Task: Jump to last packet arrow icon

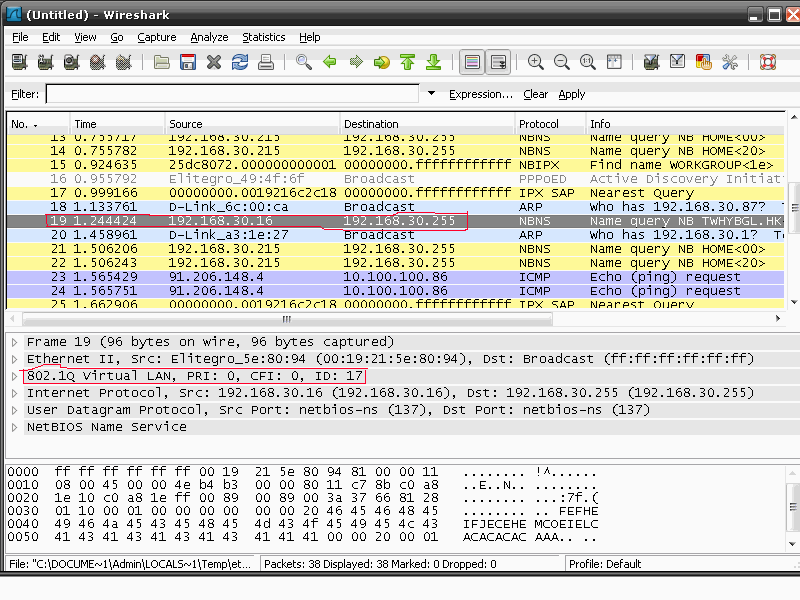Action: 434,62
